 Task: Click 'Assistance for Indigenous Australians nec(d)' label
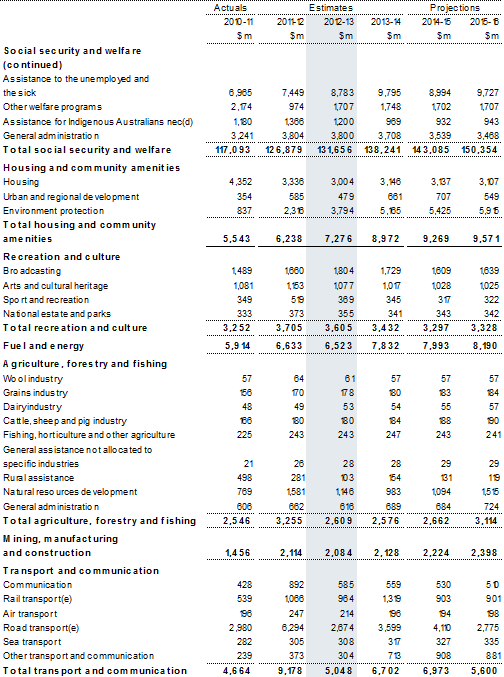98,122
